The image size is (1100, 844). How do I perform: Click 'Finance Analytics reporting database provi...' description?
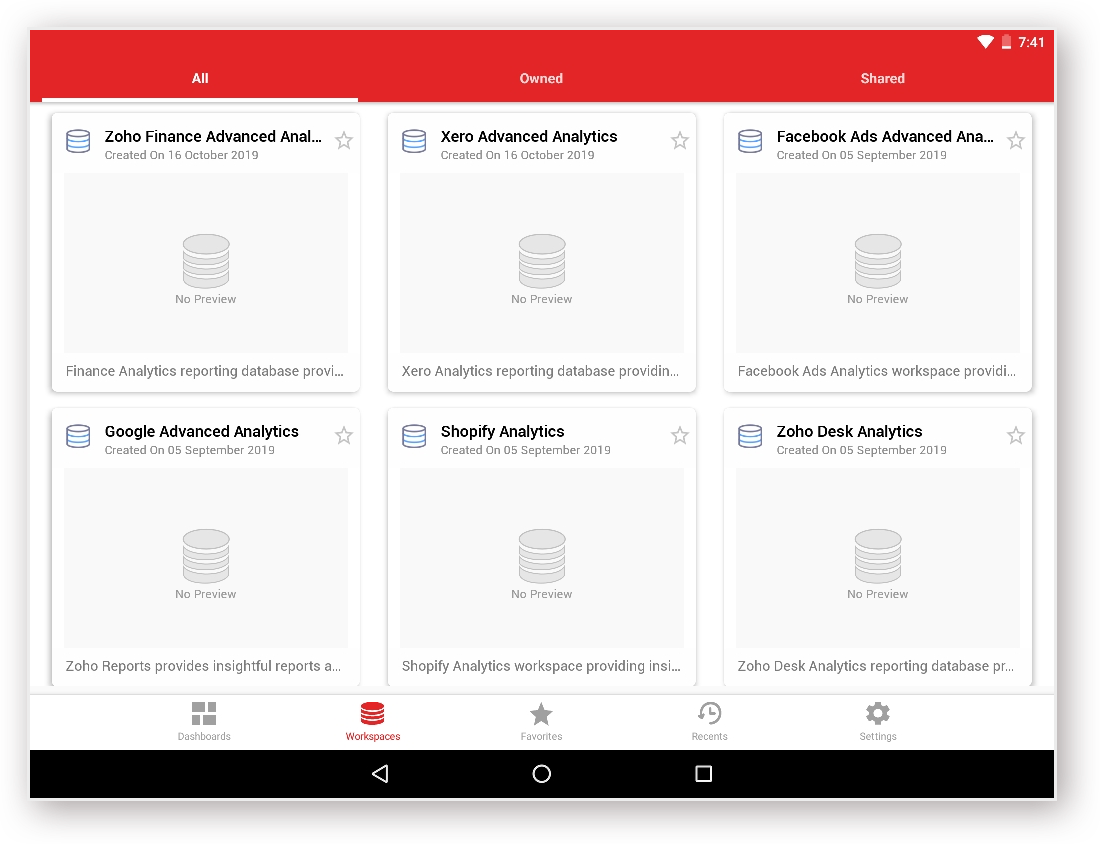(205, 371)
